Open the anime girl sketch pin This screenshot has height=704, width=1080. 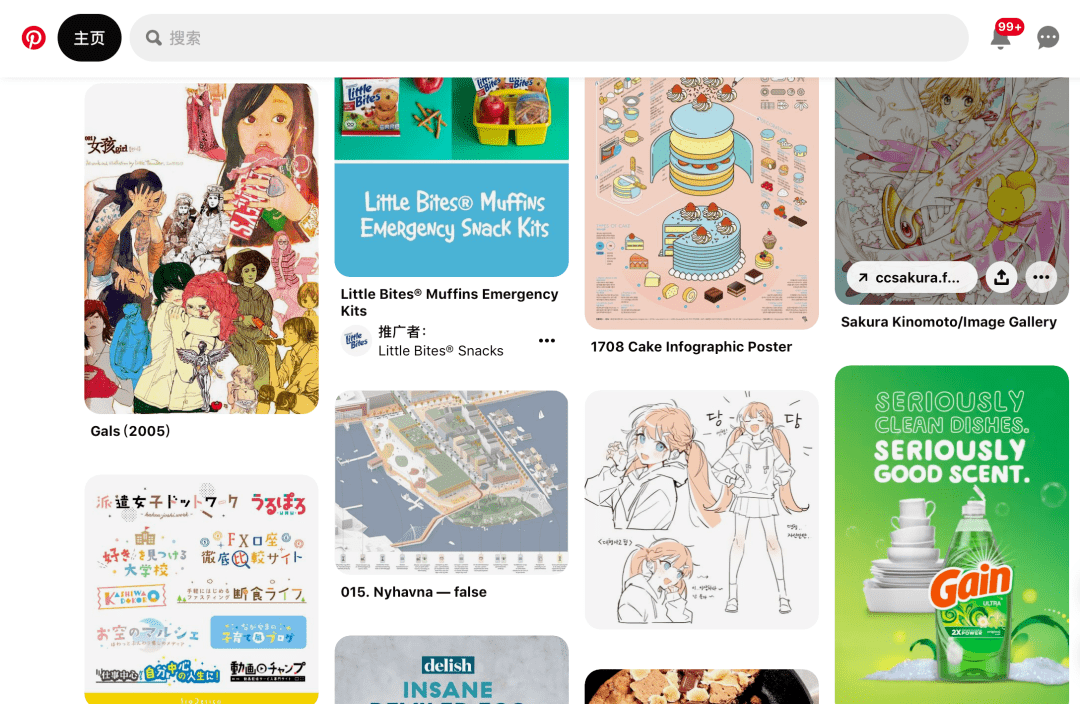701,510
